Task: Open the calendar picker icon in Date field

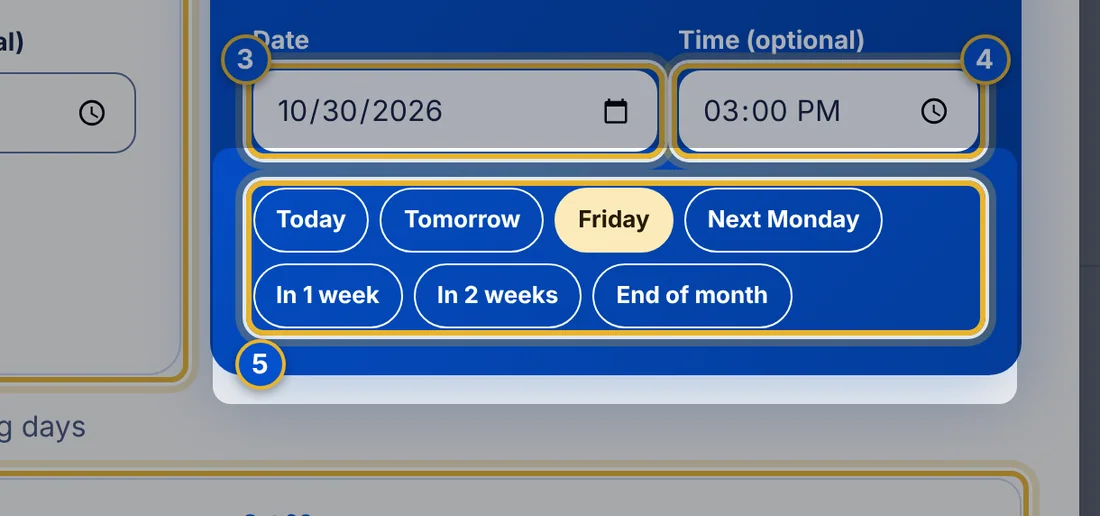Action: click(615, 111)
